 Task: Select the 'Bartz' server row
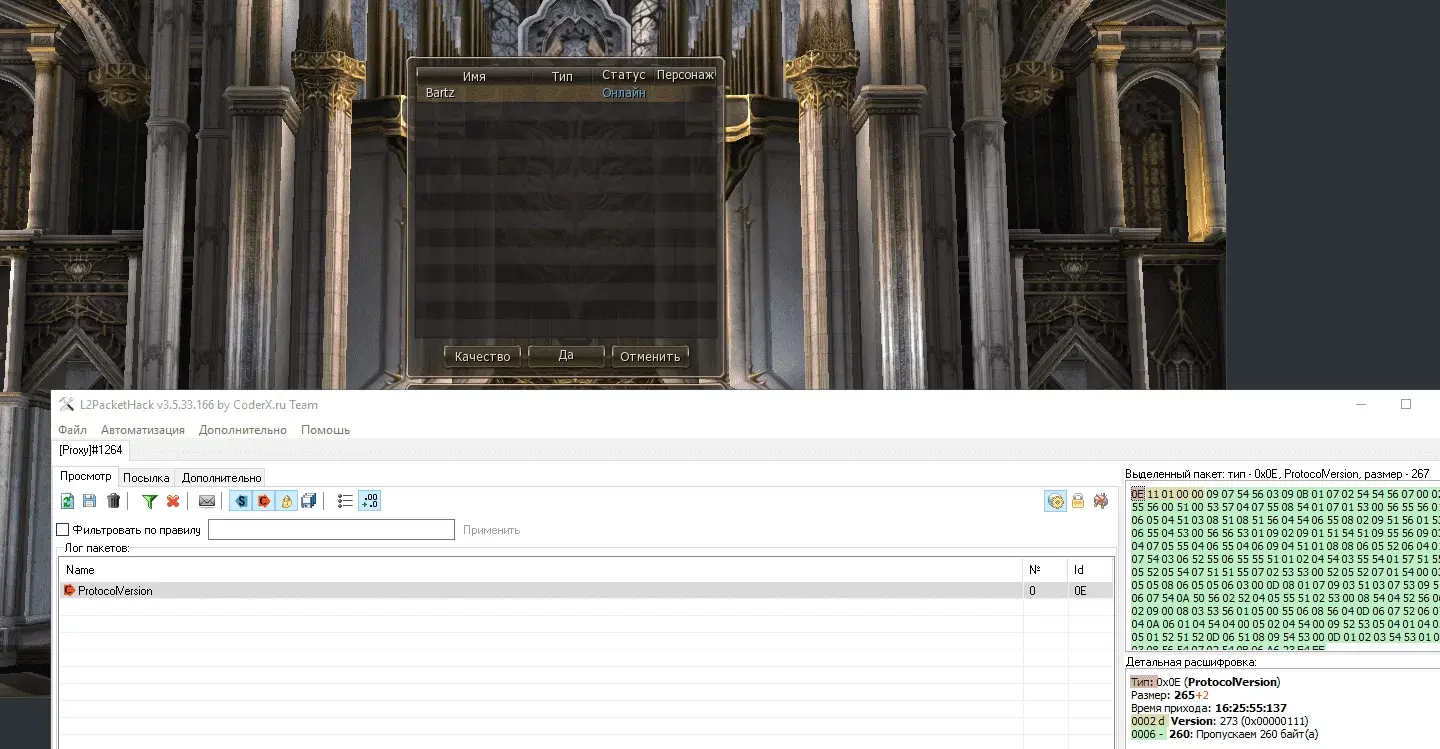pos(566,93)
